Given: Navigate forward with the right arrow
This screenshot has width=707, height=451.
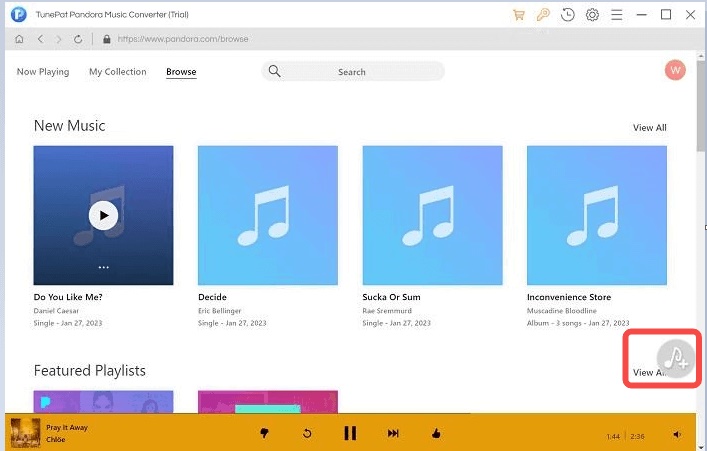Looking at the screenshot, I should (x=59, y=39).
